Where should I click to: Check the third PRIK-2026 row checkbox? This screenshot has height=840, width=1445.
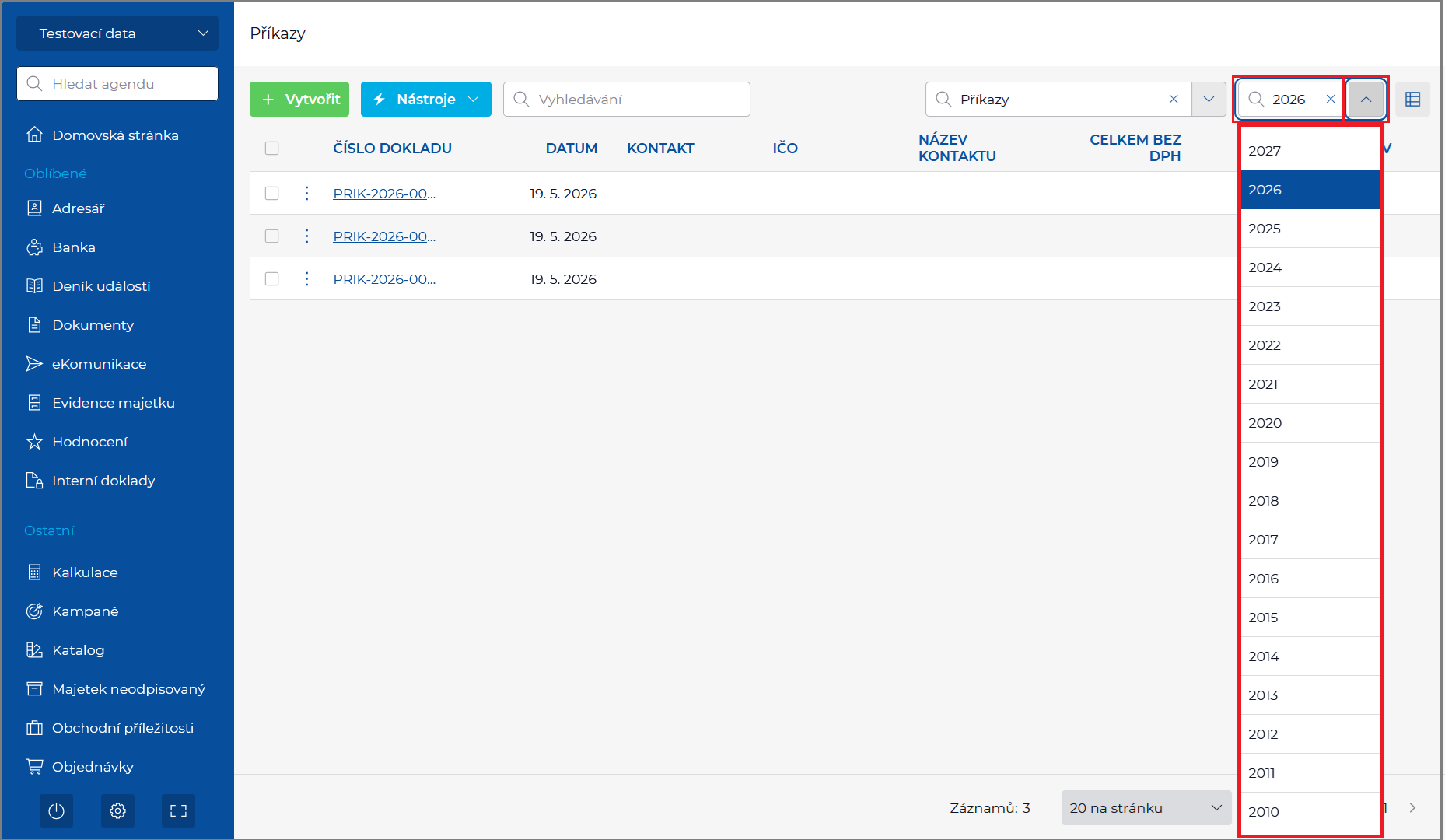[x=271, y=278]
